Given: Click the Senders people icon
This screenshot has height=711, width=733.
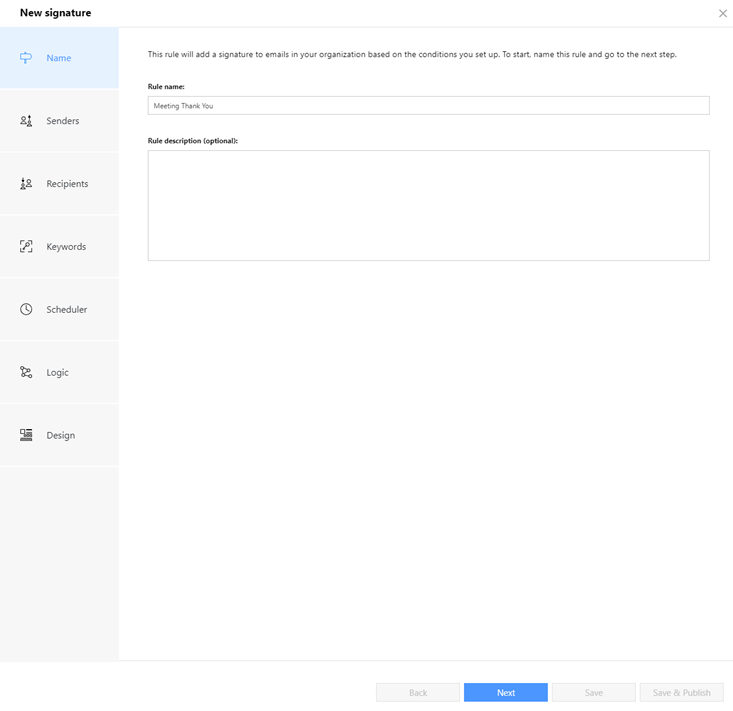Looking at the screenshot, I should pos(26,121).
